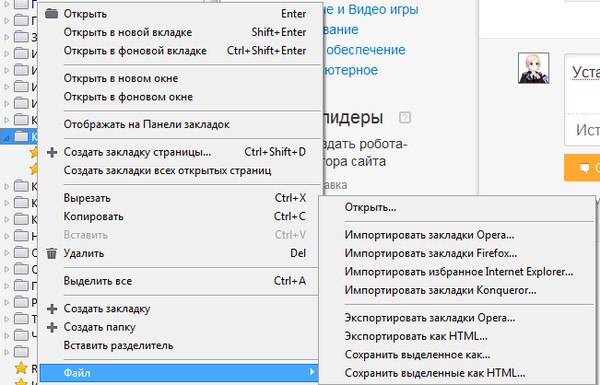Click the plus icon beside Создать закладку страницы
Viewport: 600px width, 385px height.
tap(52, 152)
